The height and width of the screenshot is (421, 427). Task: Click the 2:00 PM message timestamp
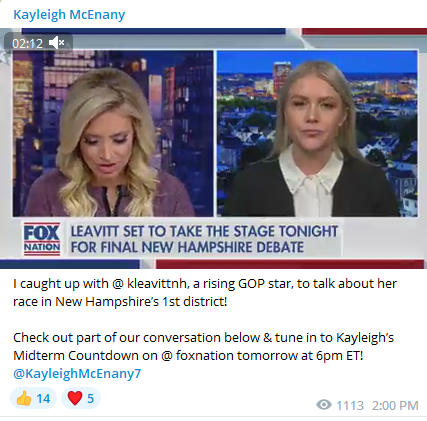[x=395, y=405]
